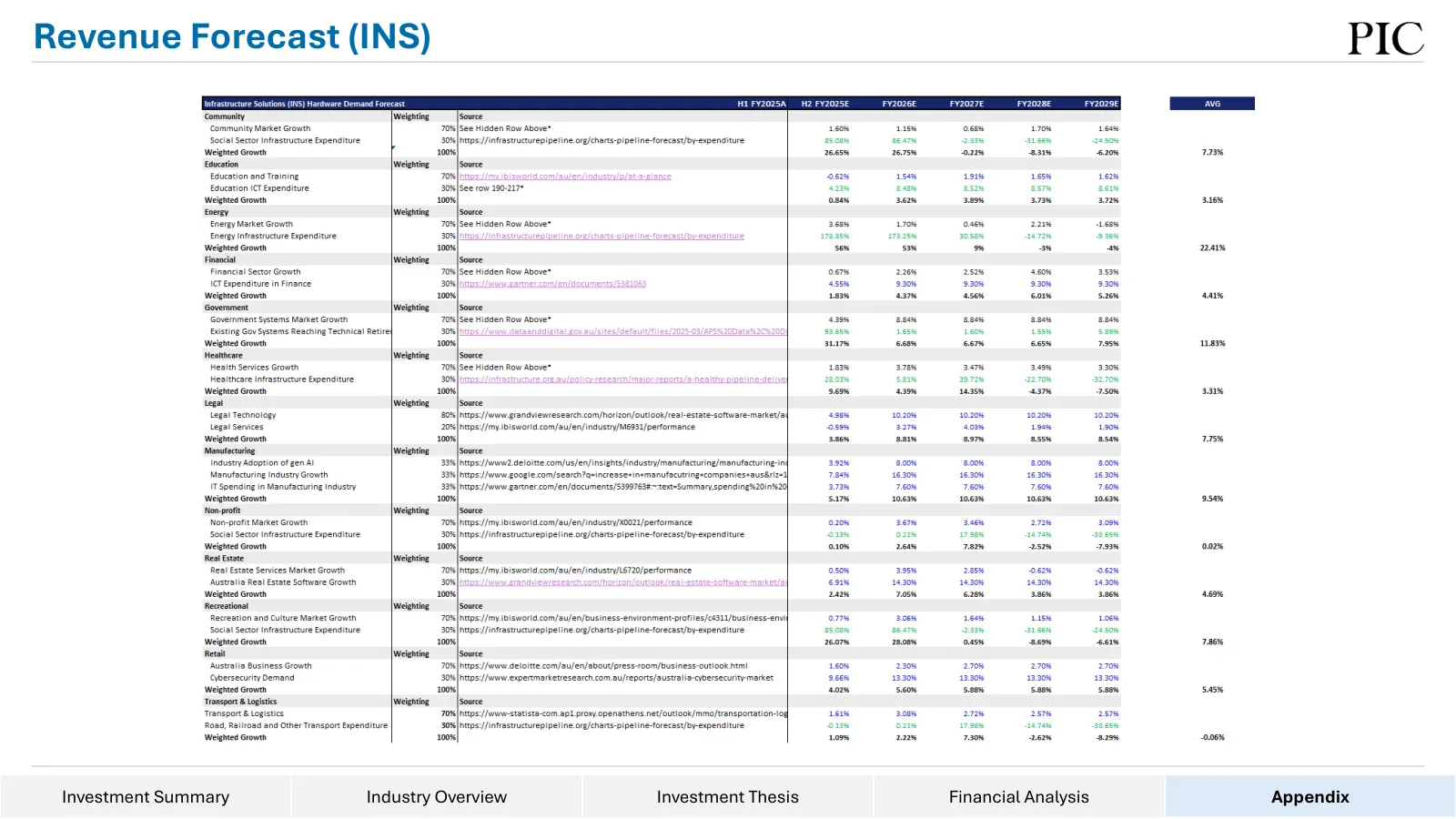Click the google.com search URL in Manufacturing
The image size is (1456, 819).
[x=623, y=475]
